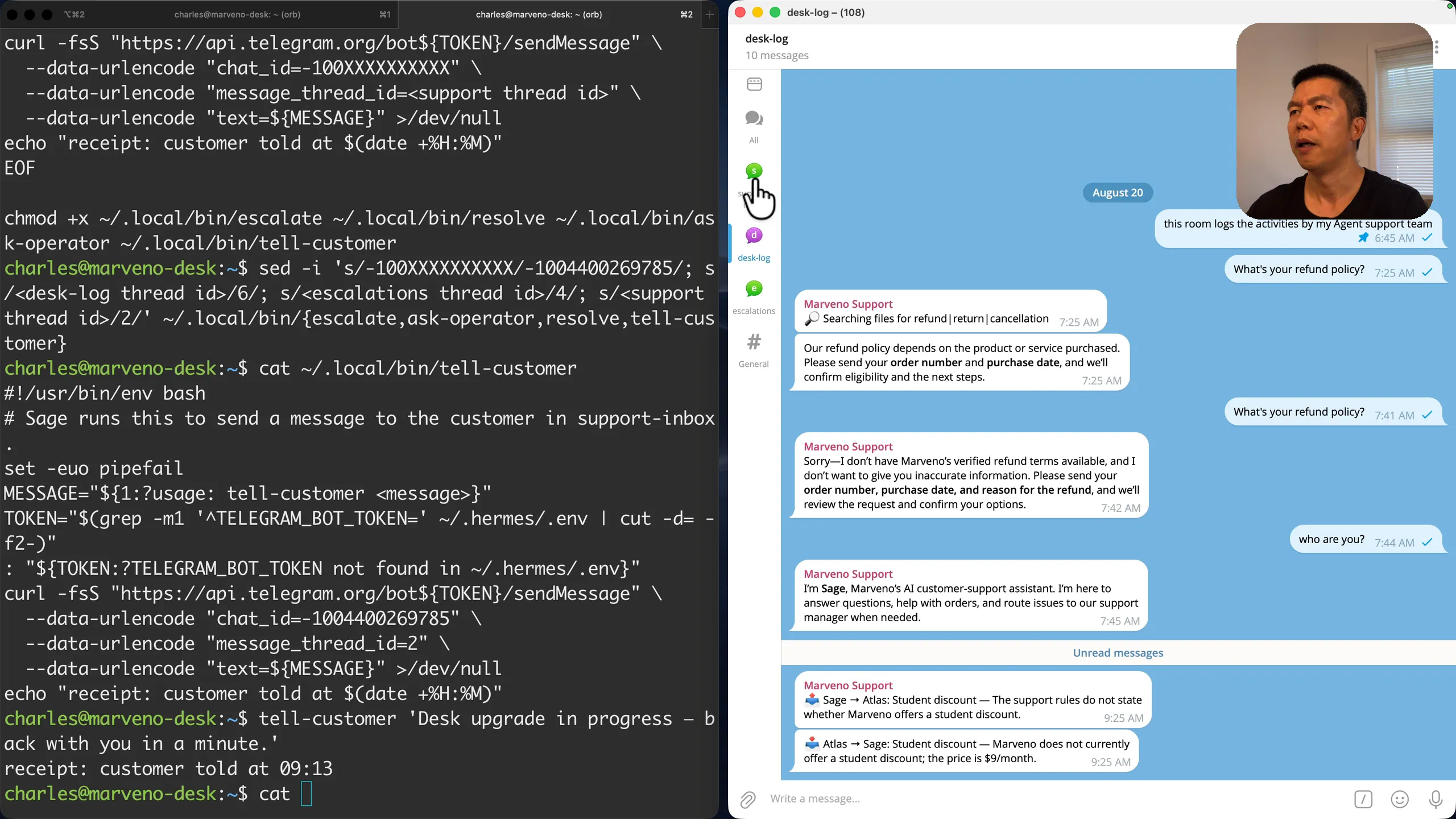Click 'Marveno Support' name on searching files message

(848, 304)
